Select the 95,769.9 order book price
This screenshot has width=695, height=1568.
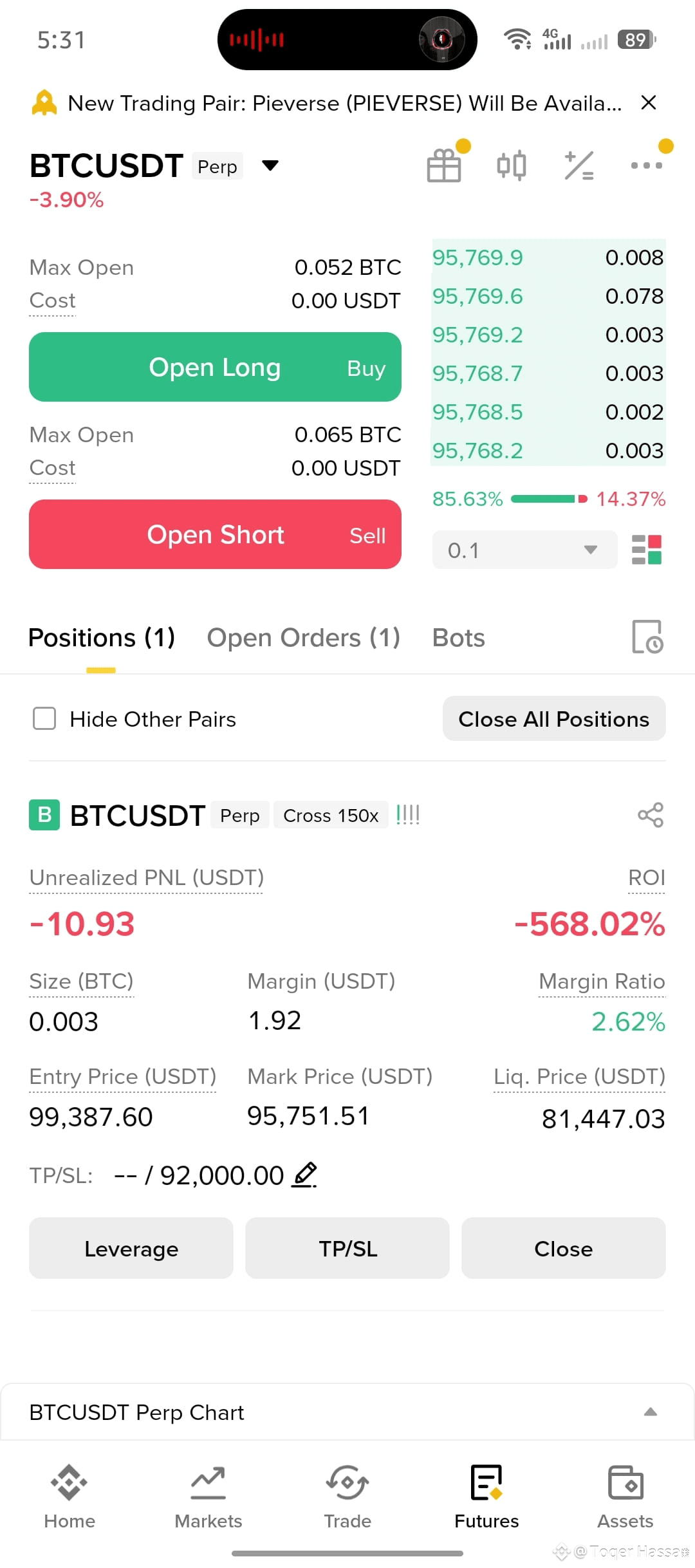pos(477,257)
